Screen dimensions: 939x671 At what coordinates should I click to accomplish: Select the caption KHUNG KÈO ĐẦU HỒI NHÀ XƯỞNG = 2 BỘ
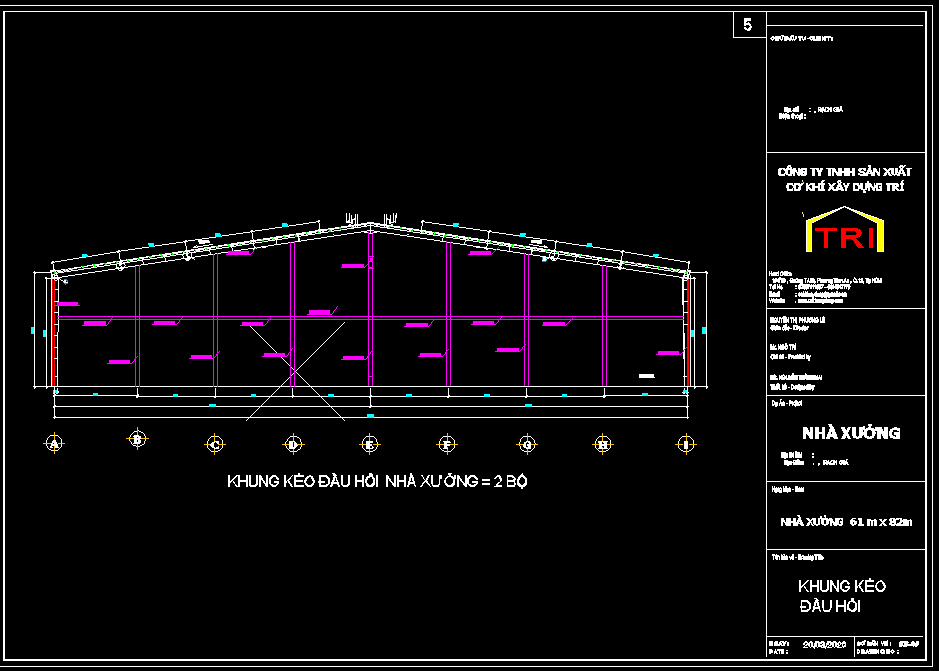(x=377, y=482)
